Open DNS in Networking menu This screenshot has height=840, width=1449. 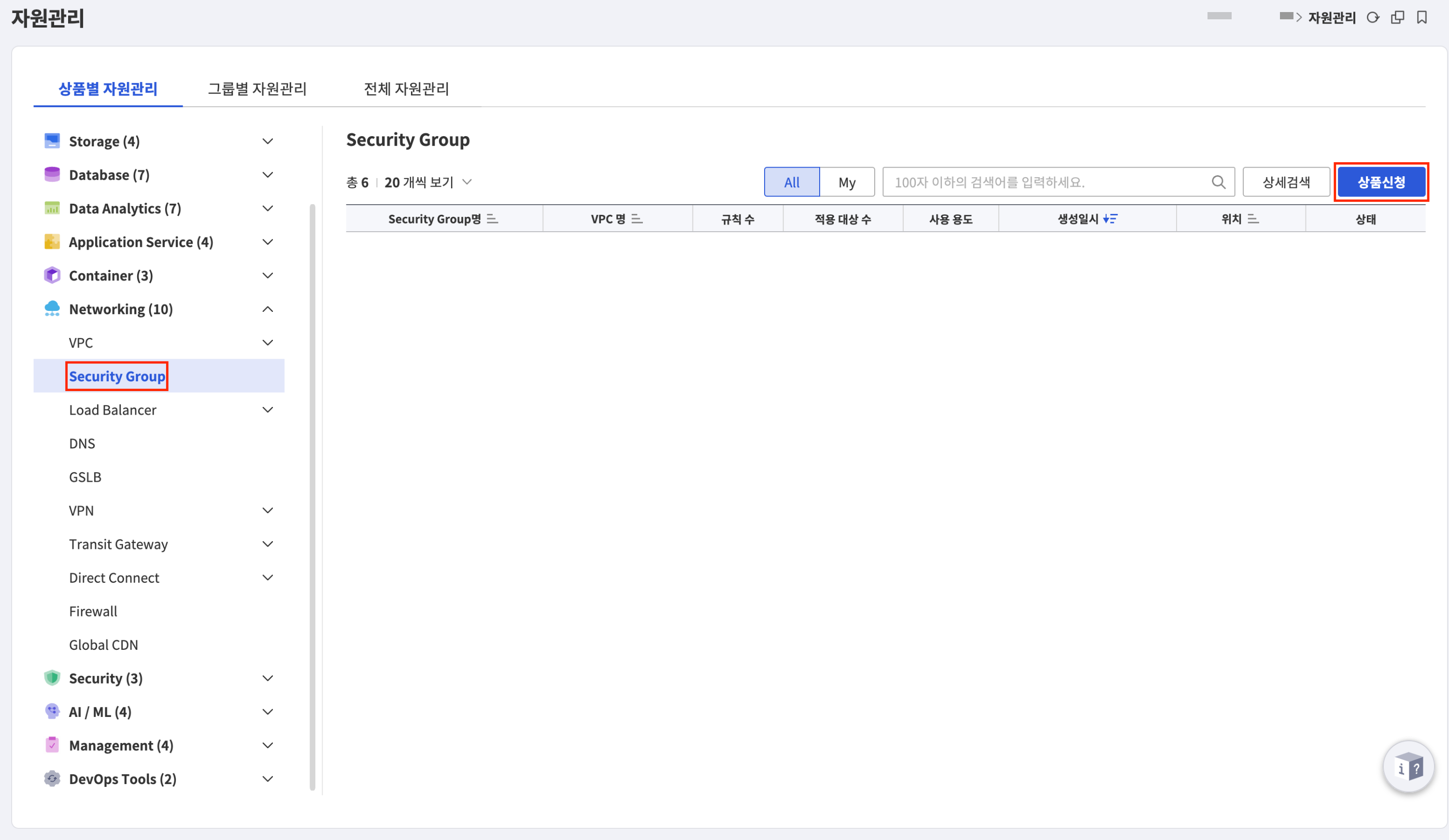point(82,443)
